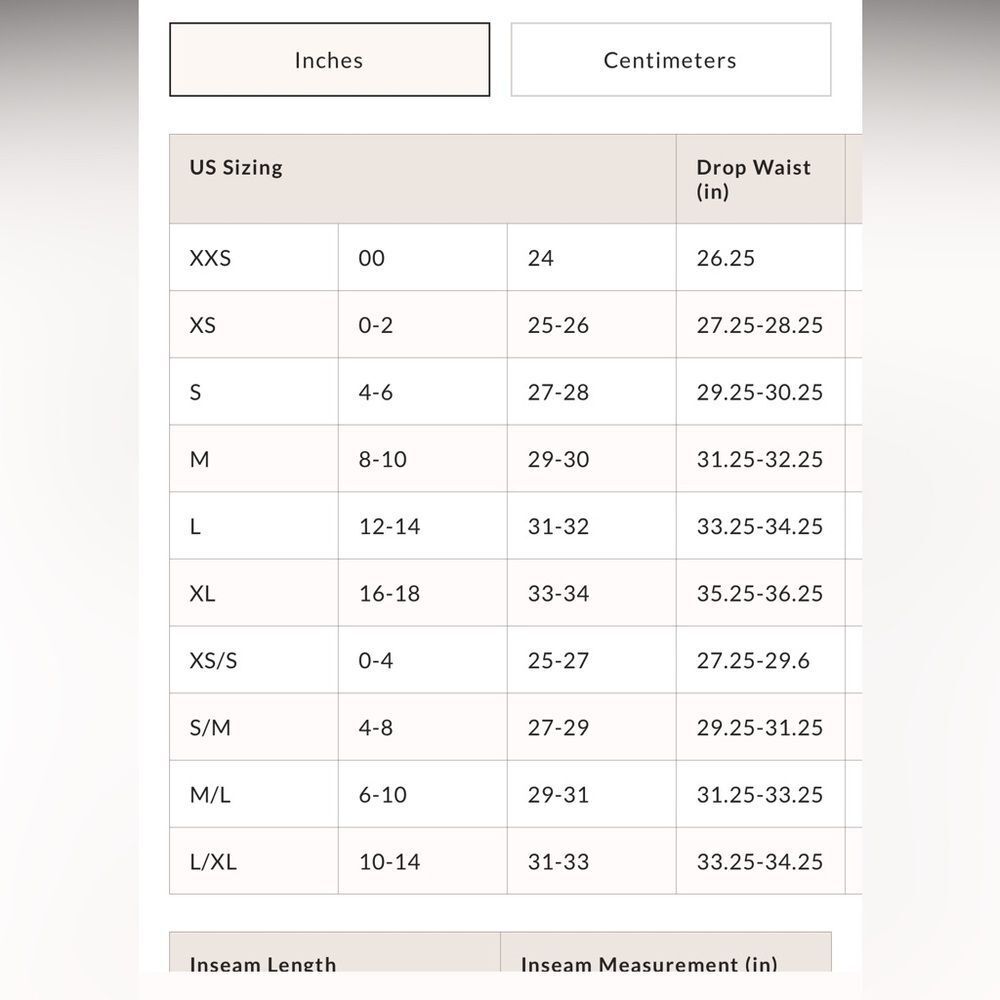Click the XS/S combined size label
The height and width of the screenshot is (1000, 1000).
[213, 660]
